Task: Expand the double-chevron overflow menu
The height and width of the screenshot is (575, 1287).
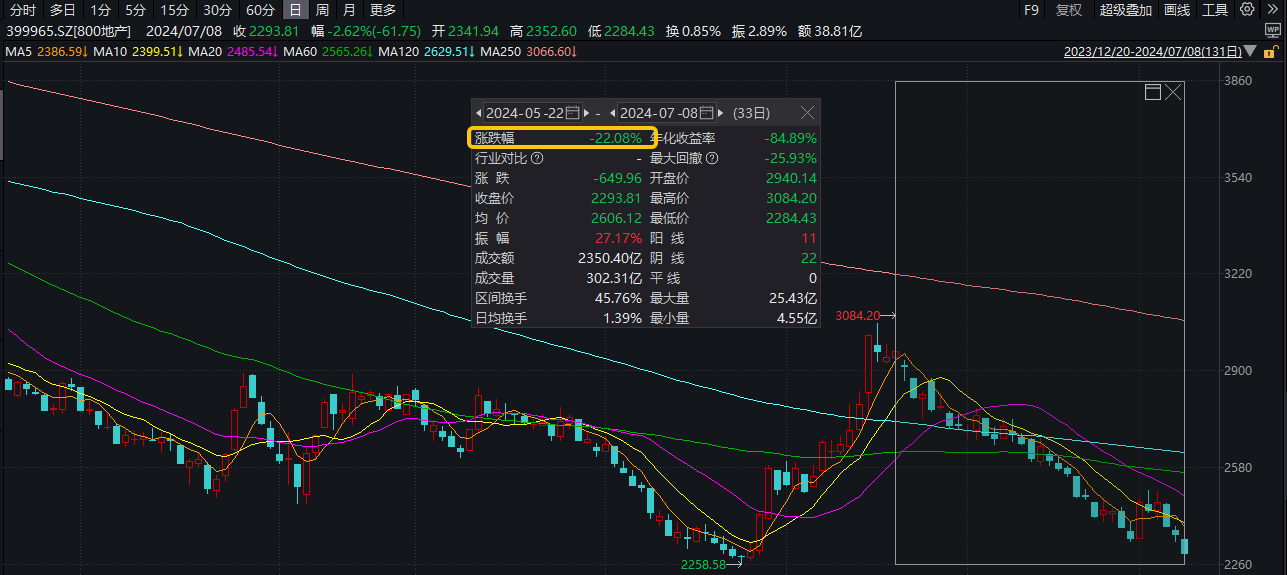Action: [1271, 10]
